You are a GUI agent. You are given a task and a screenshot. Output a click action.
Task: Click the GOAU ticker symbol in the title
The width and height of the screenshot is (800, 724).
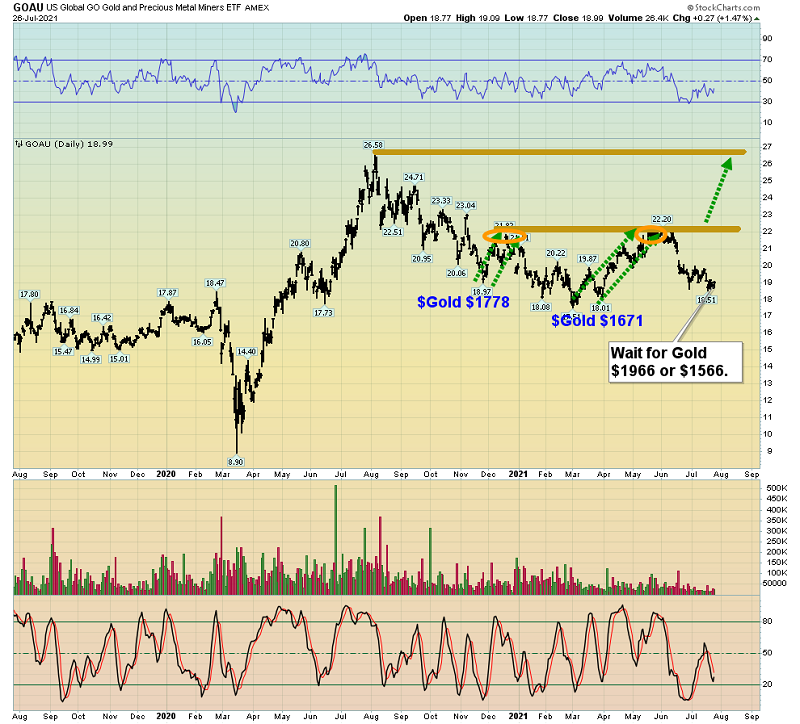[28, 7]
